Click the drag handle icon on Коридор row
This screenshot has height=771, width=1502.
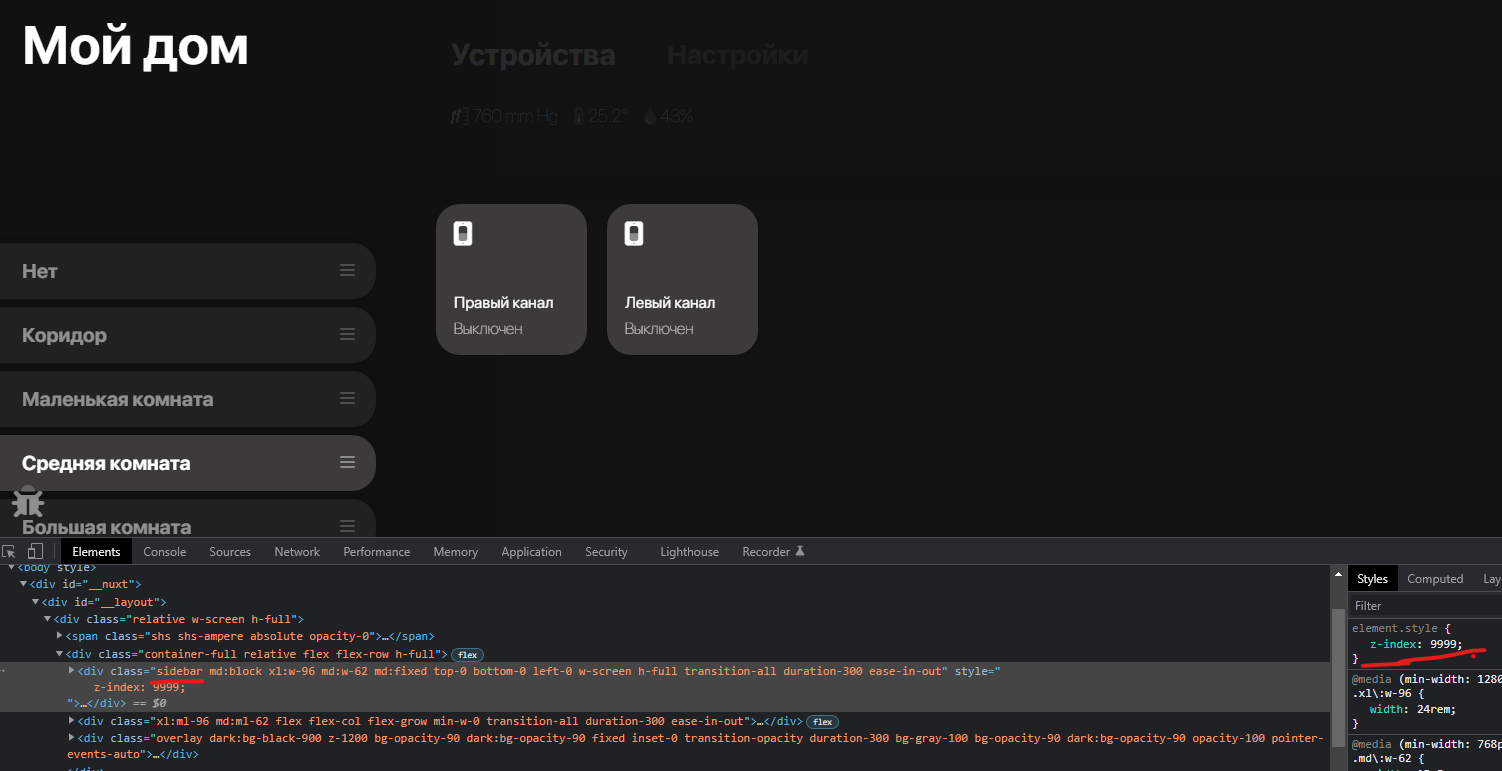(347, 334)
